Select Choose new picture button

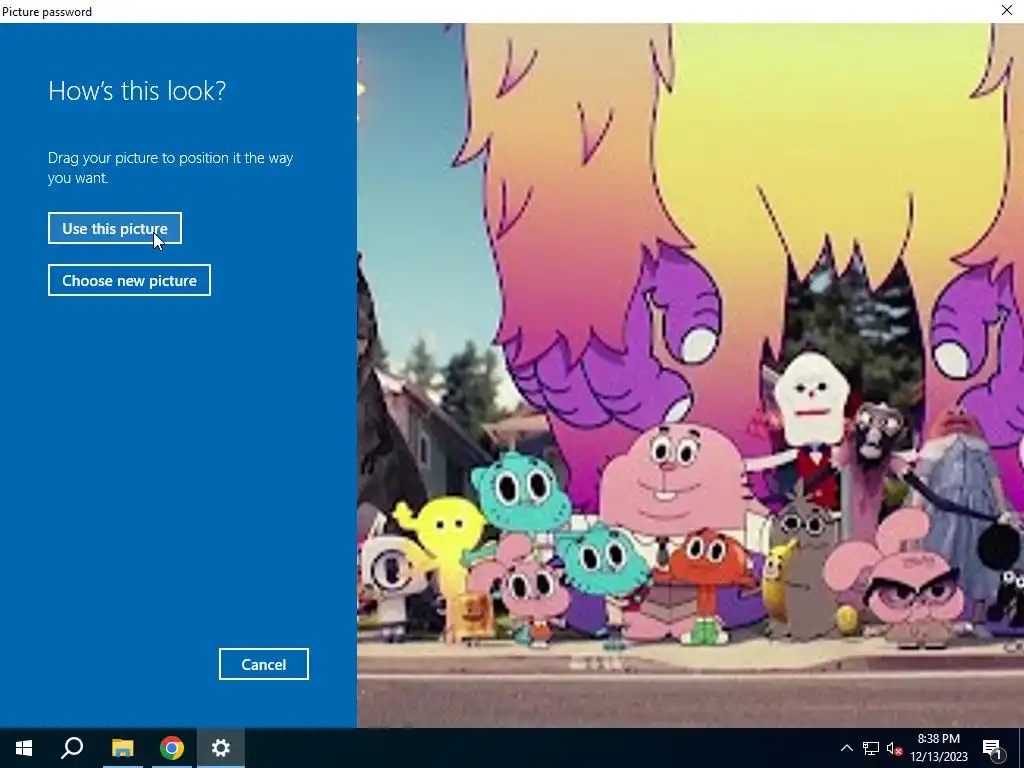[129, 280]
